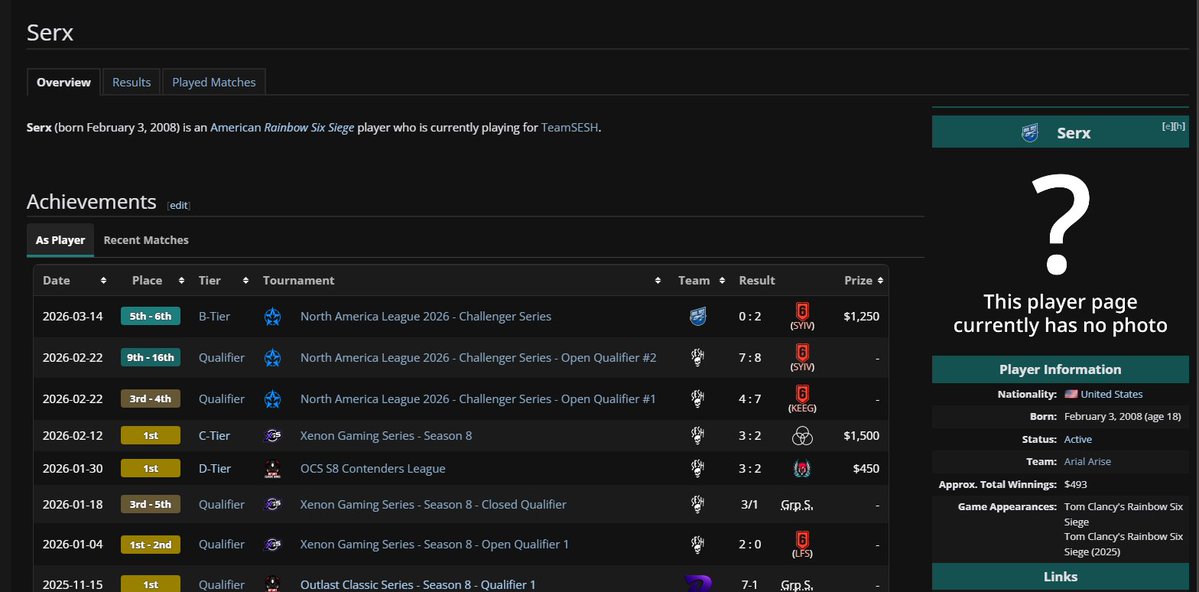The height and width of the screenshot is (592, 1199).
Task: Click TeamSESH logo in Xenon Season 8 row
Action: coord(697,435)
